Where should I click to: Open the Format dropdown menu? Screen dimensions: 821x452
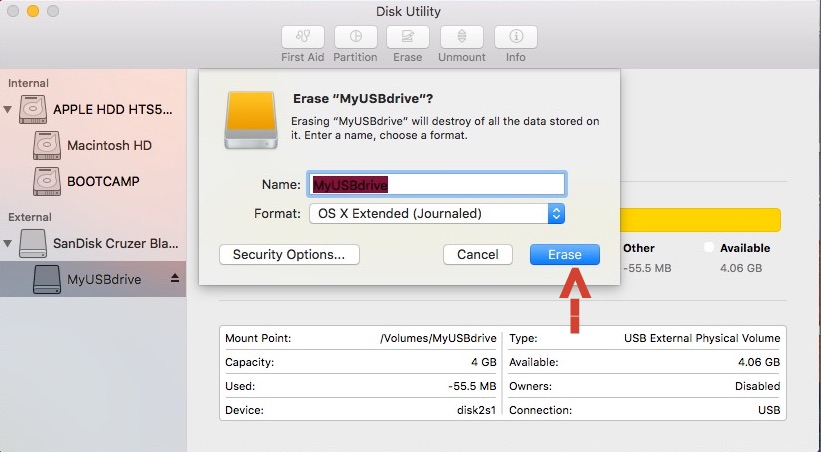coord(436,213)
